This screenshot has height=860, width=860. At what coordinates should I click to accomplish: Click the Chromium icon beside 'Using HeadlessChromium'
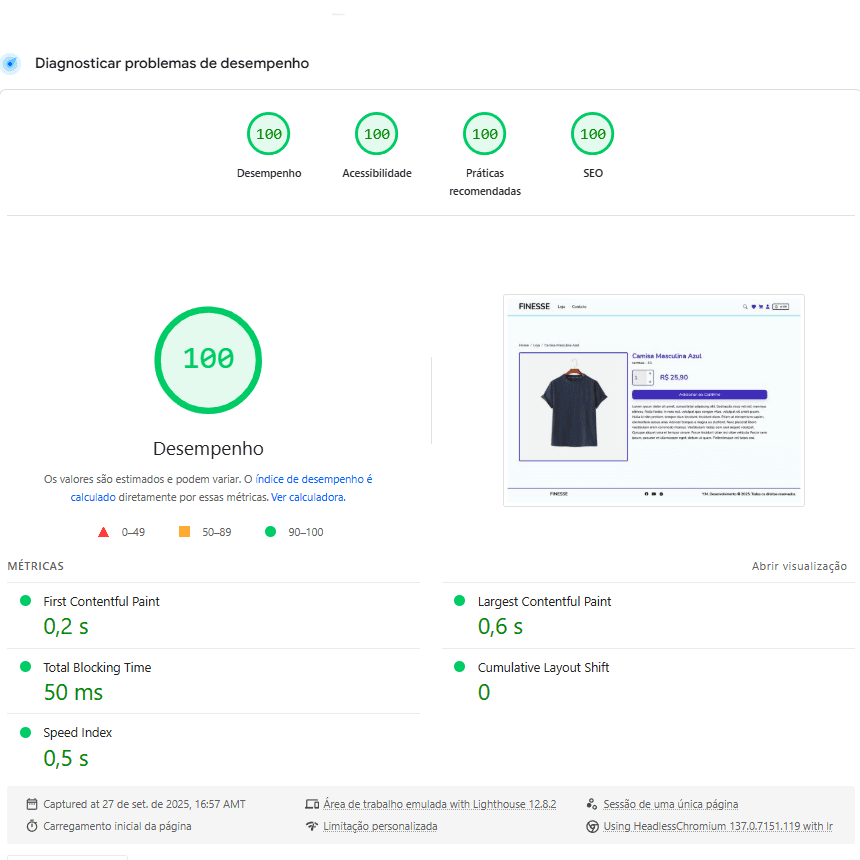pyautogui.click(x=593, y=826)
